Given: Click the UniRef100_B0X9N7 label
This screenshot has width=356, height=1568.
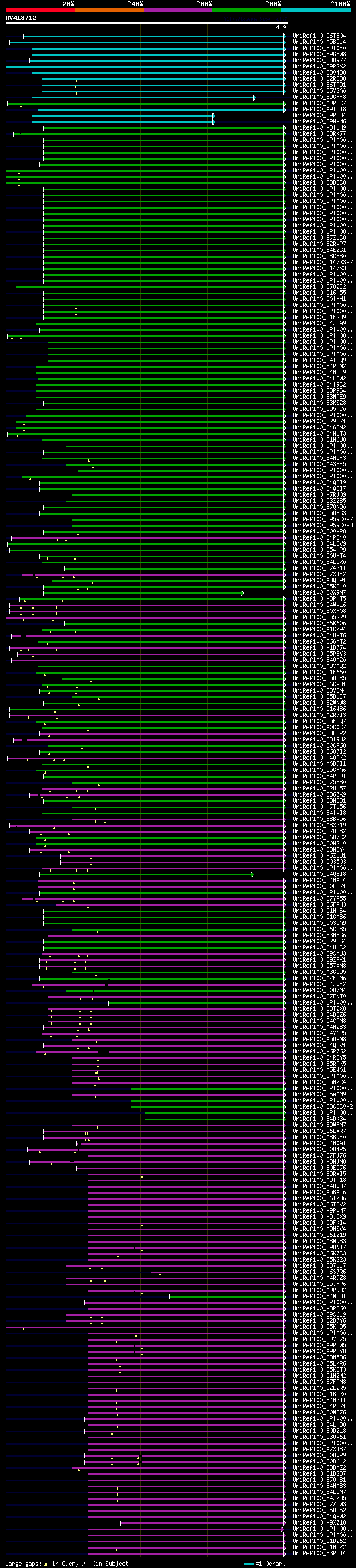Looking at the screenshot, I should click(319, 593).
